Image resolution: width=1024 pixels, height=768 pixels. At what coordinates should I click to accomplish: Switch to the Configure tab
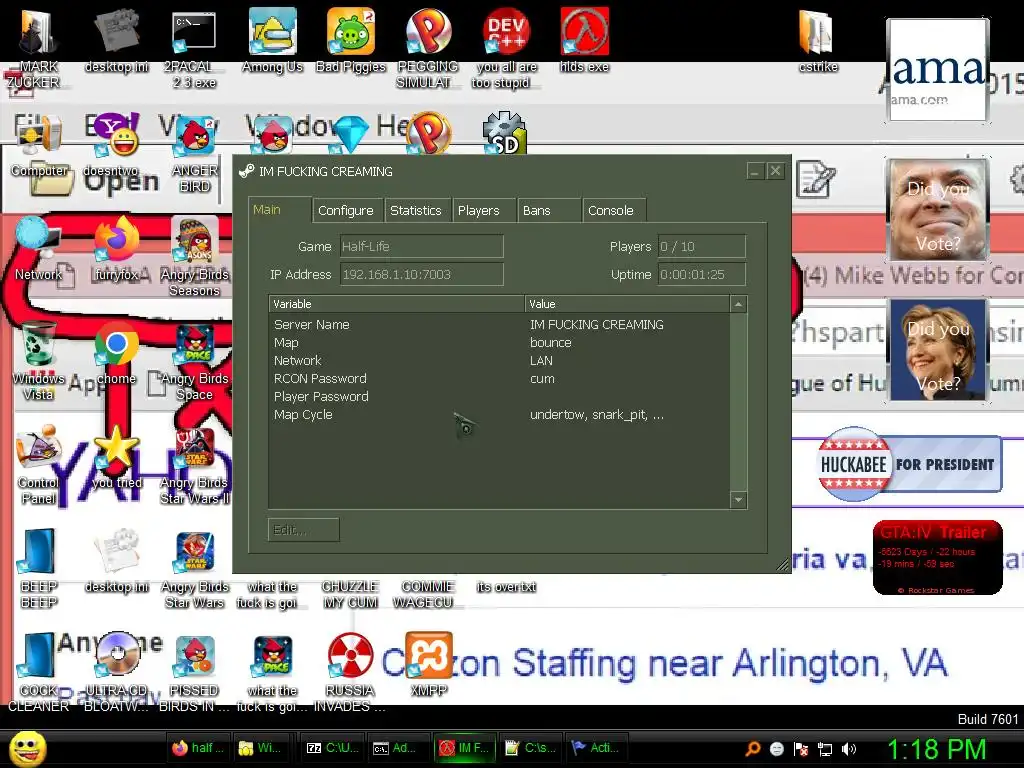click(346, 210)
